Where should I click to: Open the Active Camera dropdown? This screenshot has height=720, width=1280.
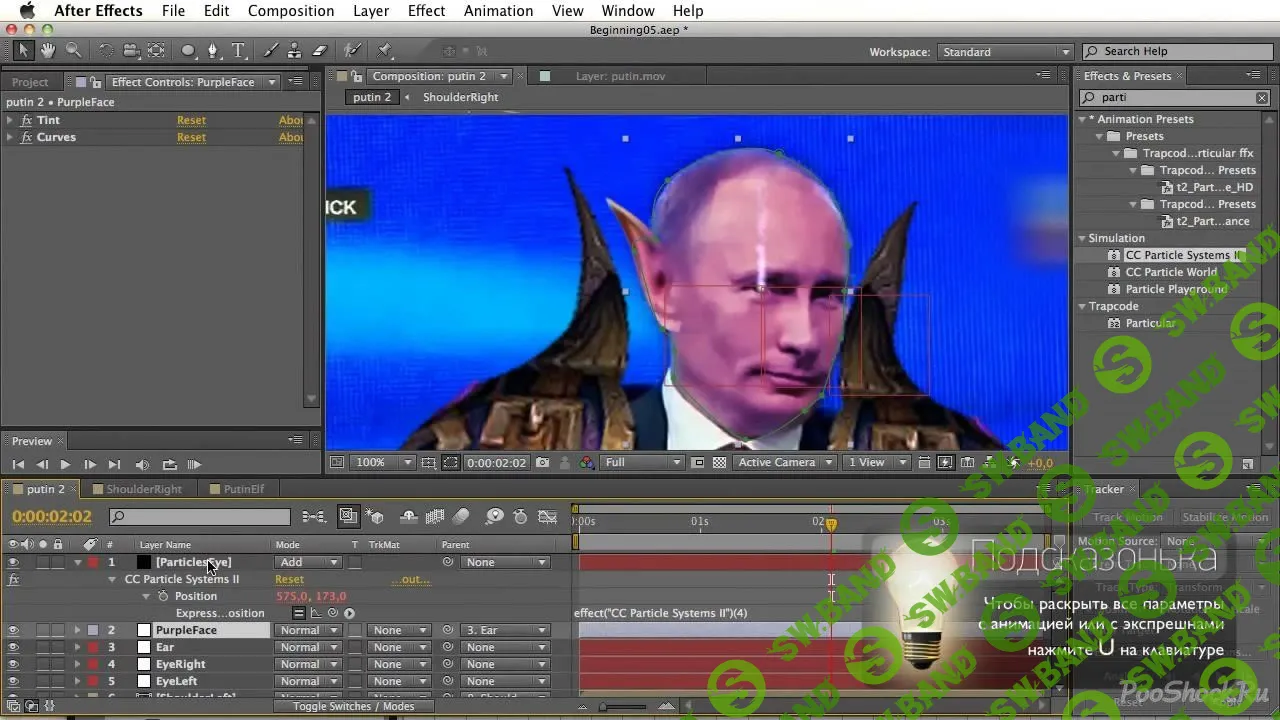coord(785,462)
